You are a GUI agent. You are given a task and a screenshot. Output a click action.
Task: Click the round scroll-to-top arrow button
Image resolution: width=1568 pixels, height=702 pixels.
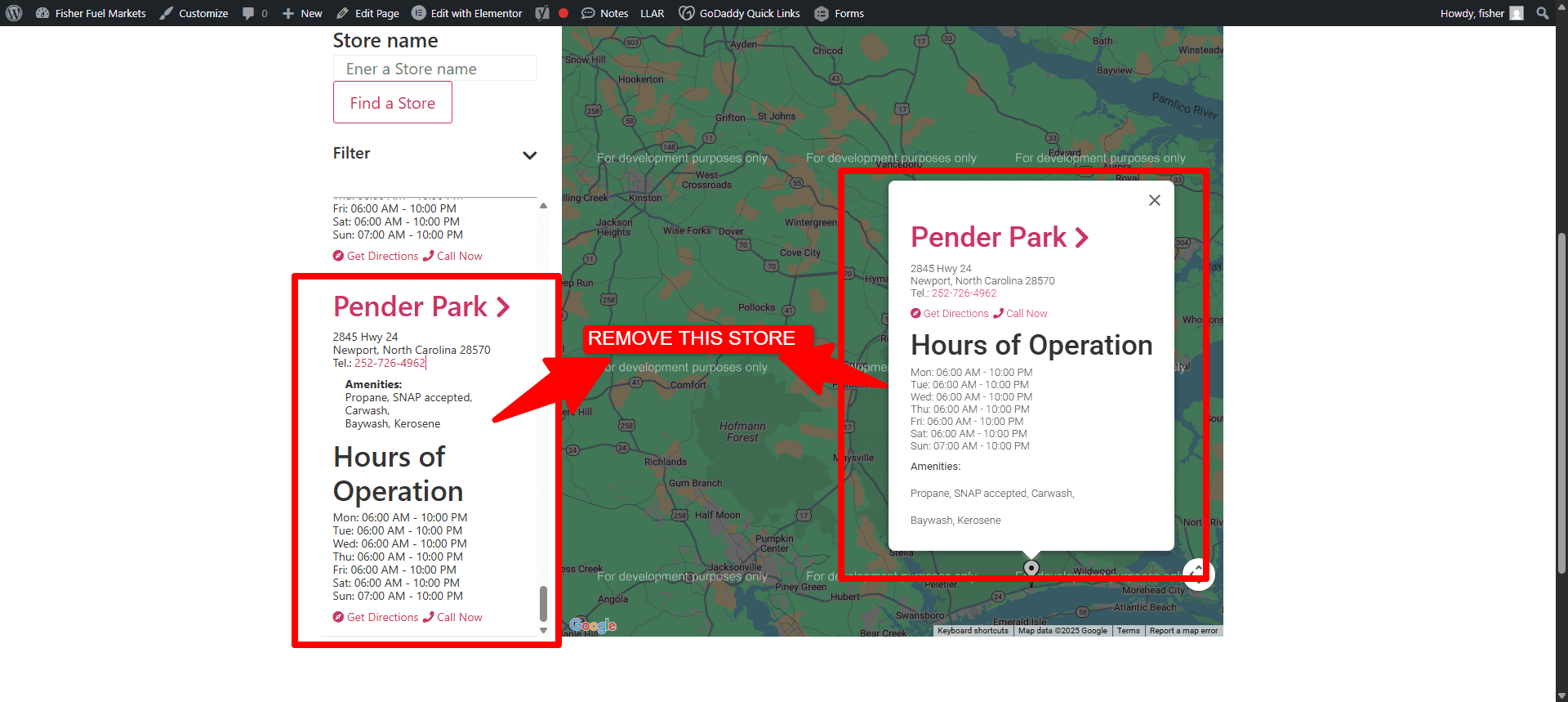[1198, 574]
